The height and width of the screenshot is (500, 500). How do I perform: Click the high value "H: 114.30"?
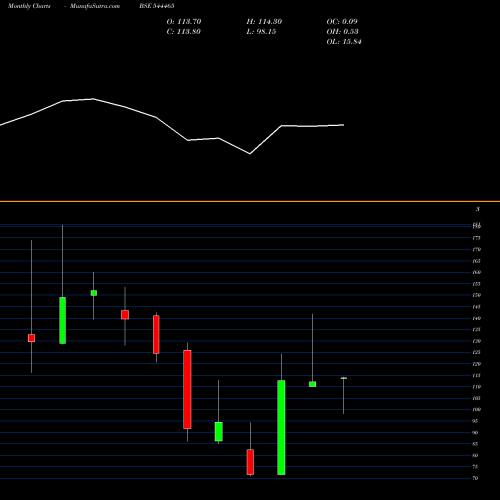(x=264, y=22)
